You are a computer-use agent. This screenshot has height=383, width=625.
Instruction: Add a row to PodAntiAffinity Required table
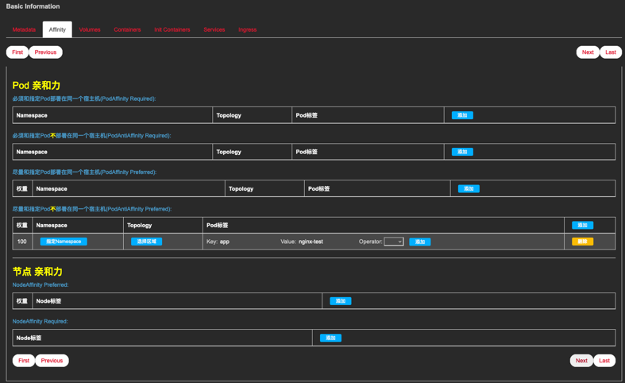tap(462, 152)
